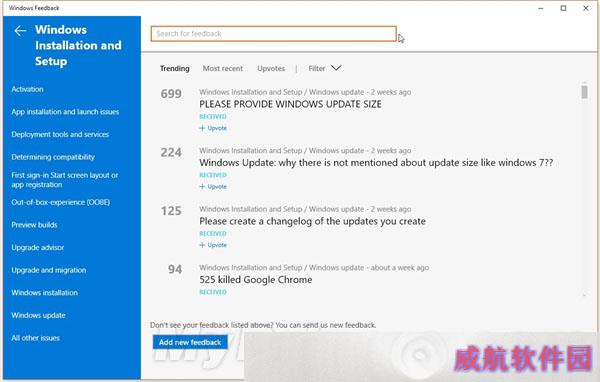Click the feedback list scrollbar thumb
Viewport: 600px width, 382px height.
(584, 92)
